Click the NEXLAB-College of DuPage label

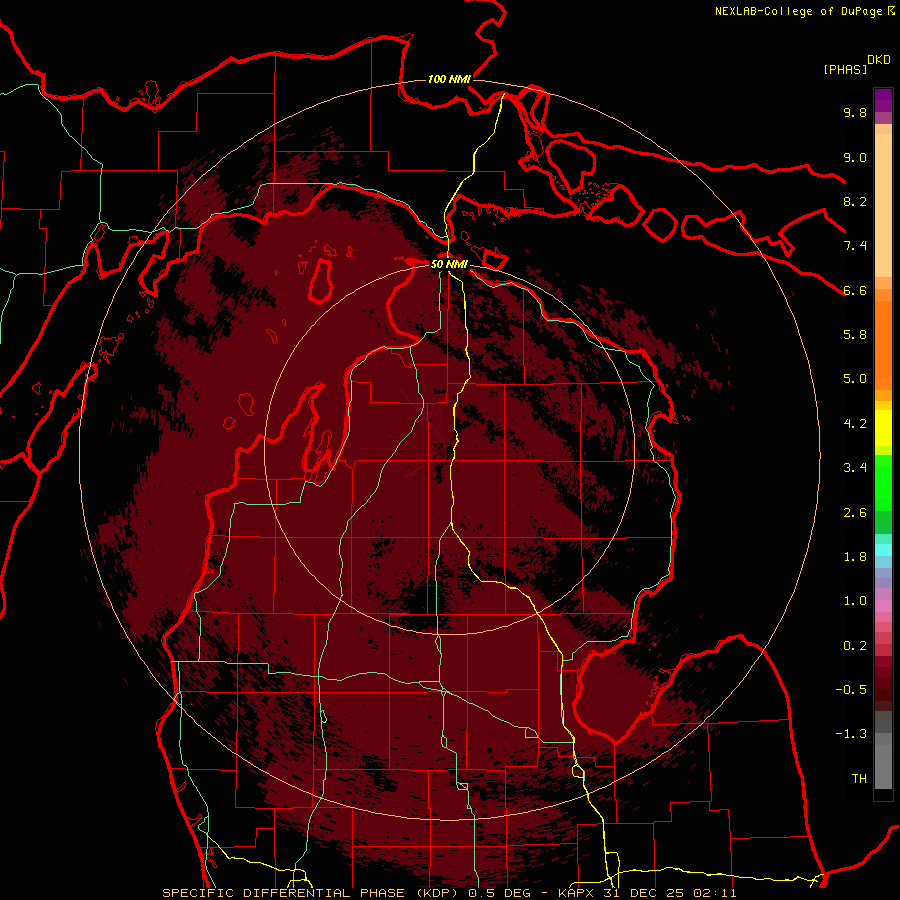tap(798, 11)
